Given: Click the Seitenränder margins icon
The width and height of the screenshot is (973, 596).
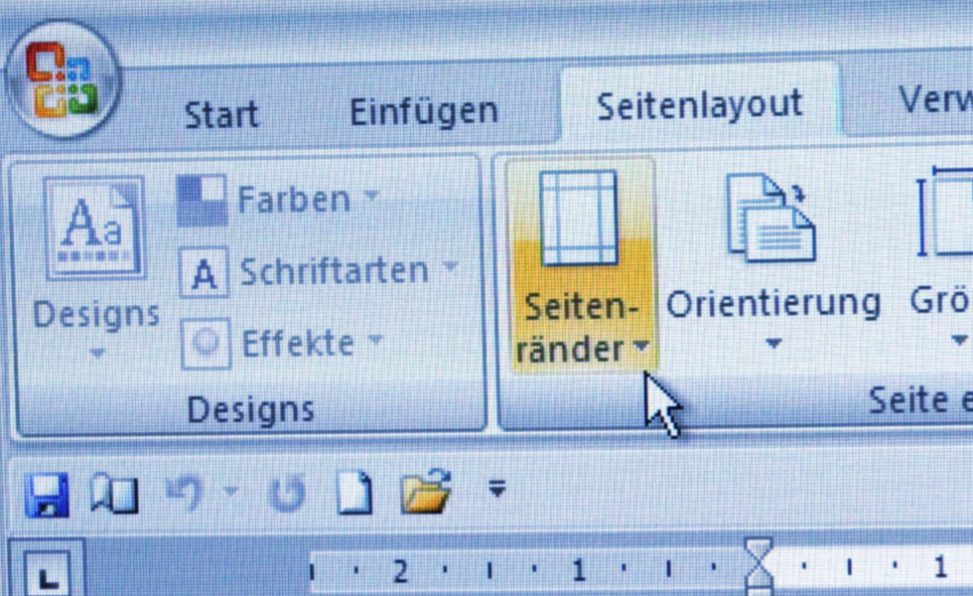Looking at the screenshot, I should pyautogui.click(x=578, y=219).
